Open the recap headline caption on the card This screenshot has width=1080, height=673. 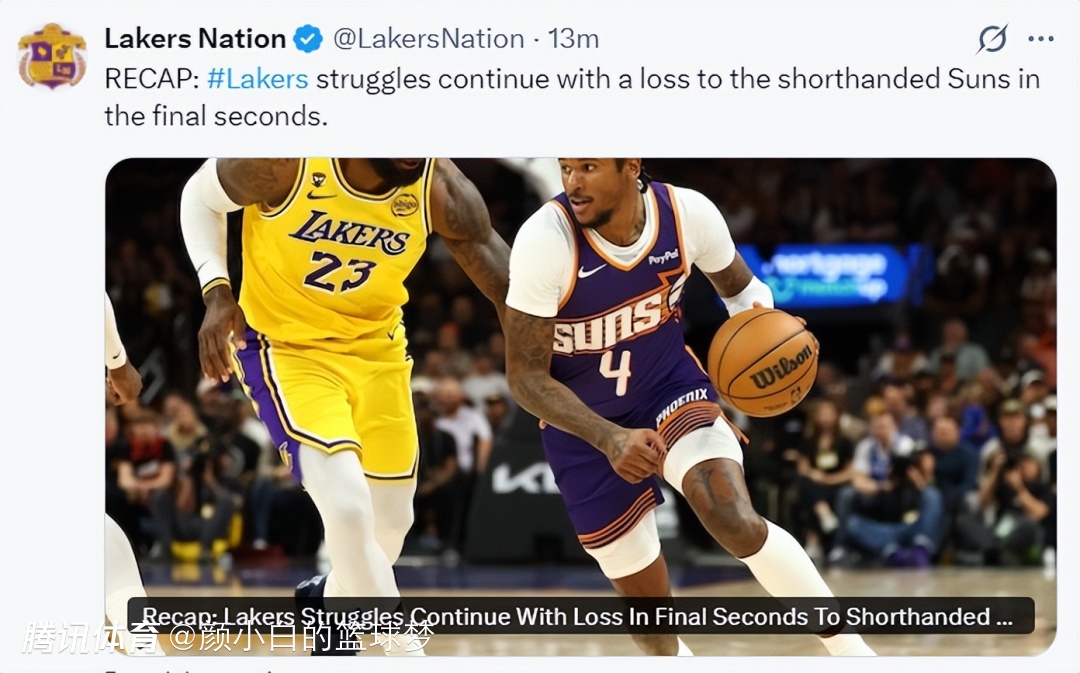coord(580,616)
